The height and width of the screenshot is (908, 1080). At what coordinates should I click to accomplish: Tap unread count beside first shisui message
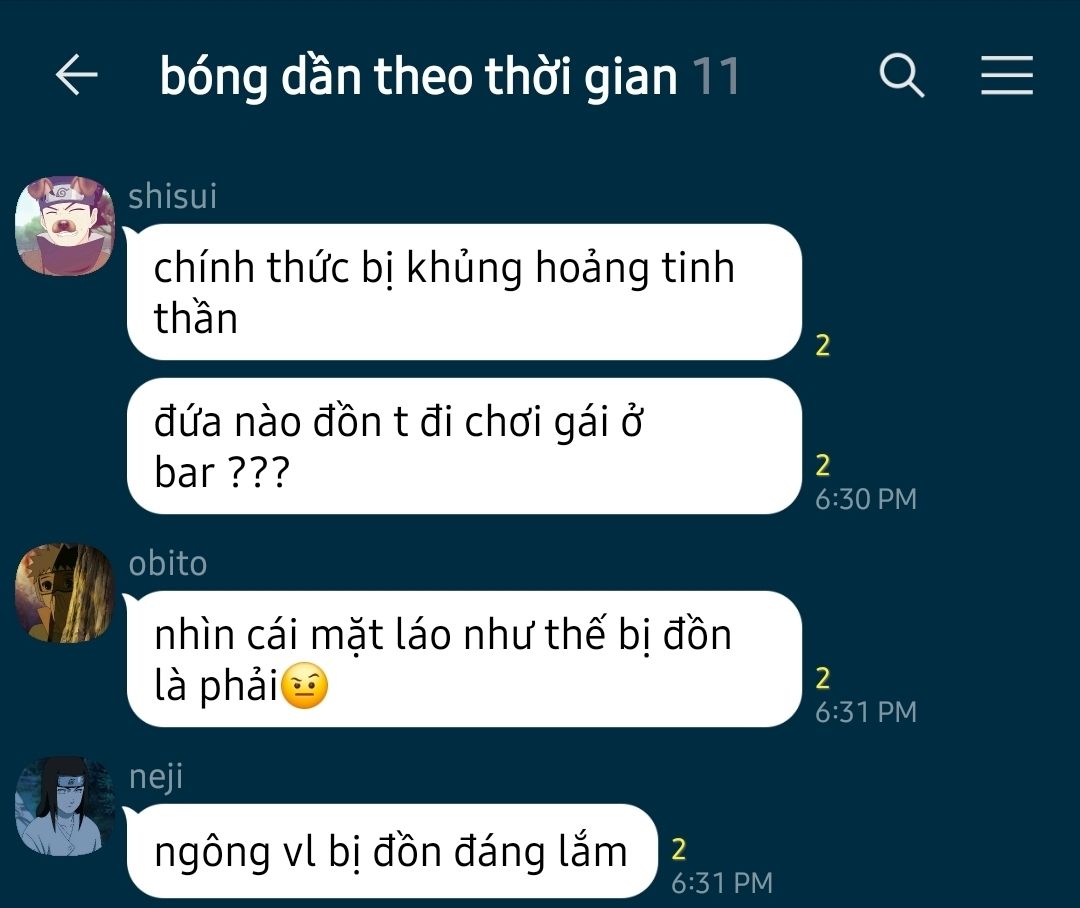(x=822, y=345)
